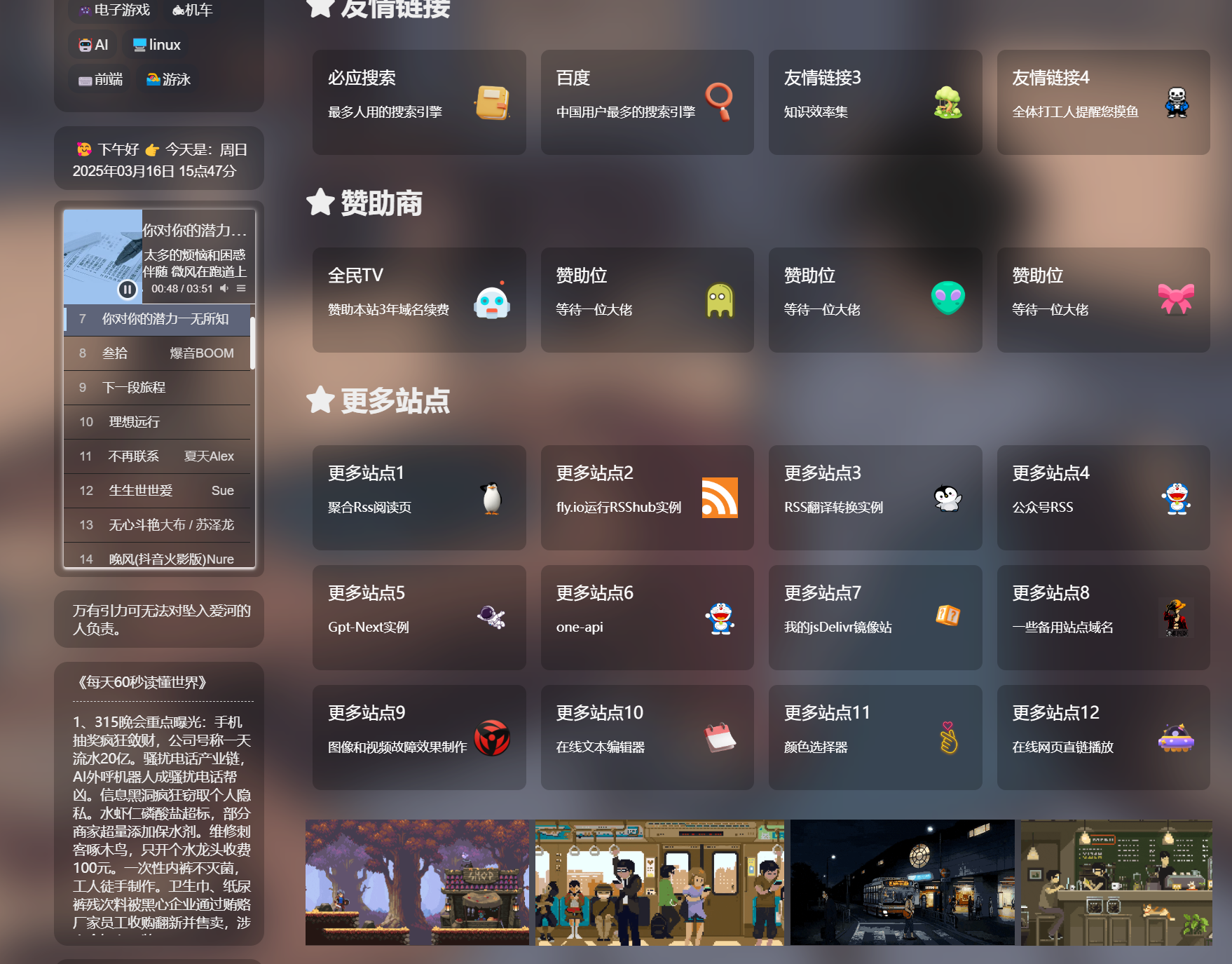Select the 前端 tag
This screenshot has width=1232, height=964.
tap(100, 79)
